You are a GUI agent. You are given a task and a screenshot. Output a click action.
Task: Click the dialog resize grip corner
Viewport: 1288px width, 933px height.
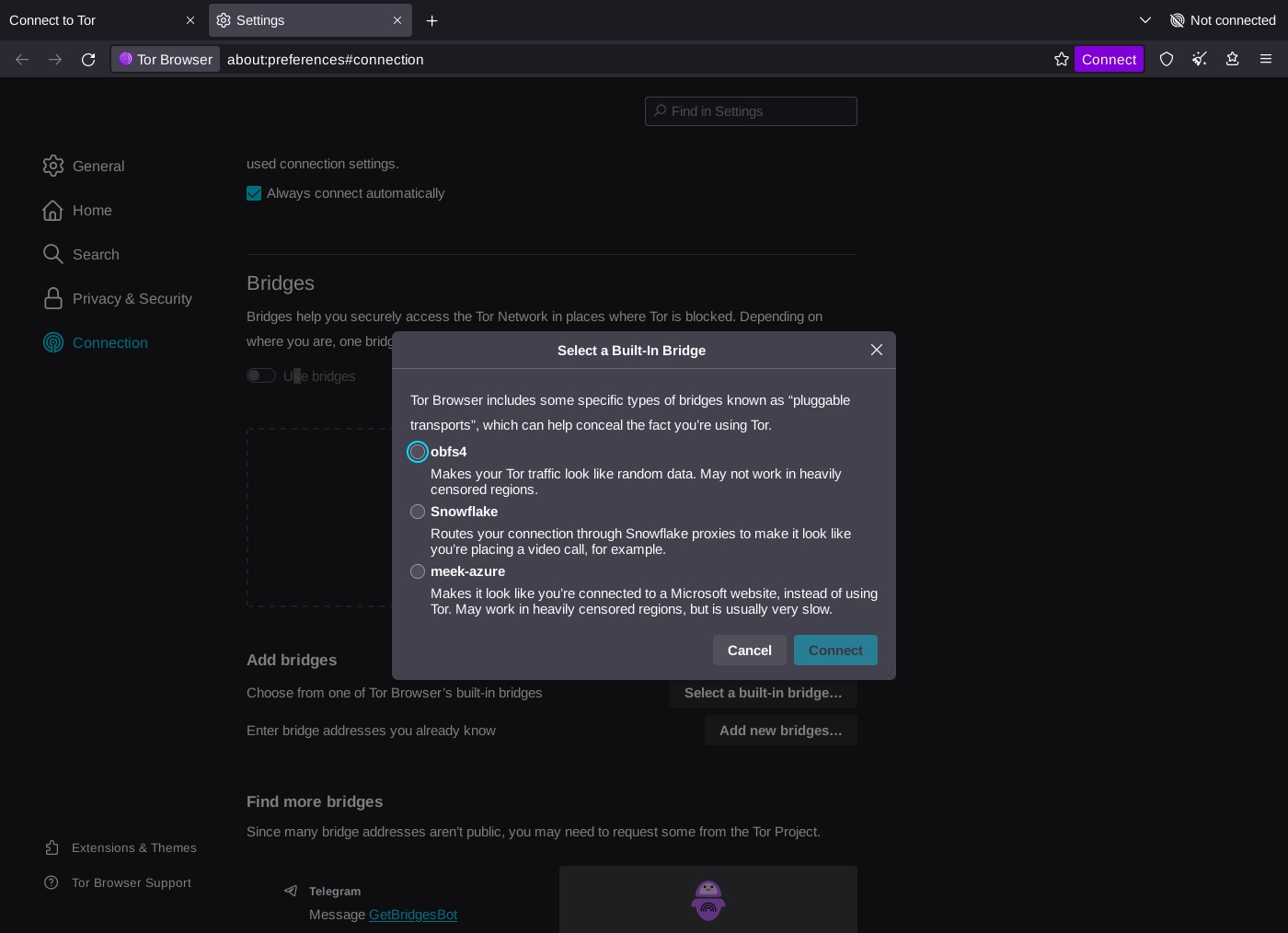[890, 674]
